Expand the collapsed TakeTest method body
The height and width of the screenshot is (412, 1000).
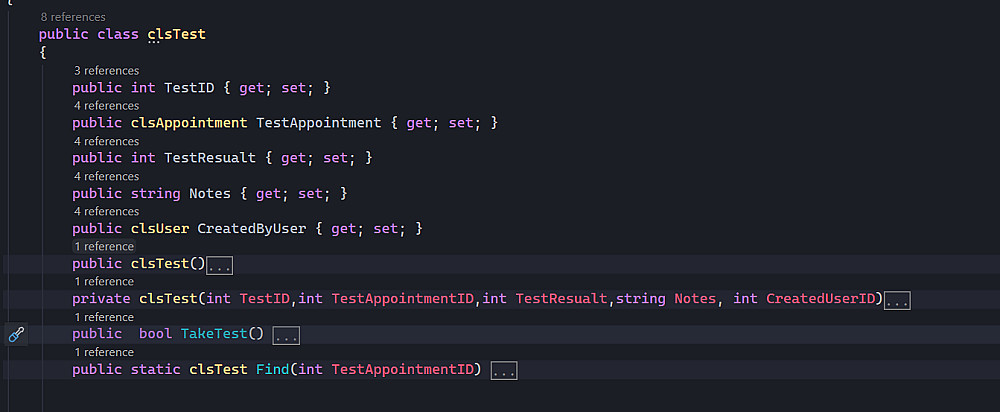coord(286,335)
